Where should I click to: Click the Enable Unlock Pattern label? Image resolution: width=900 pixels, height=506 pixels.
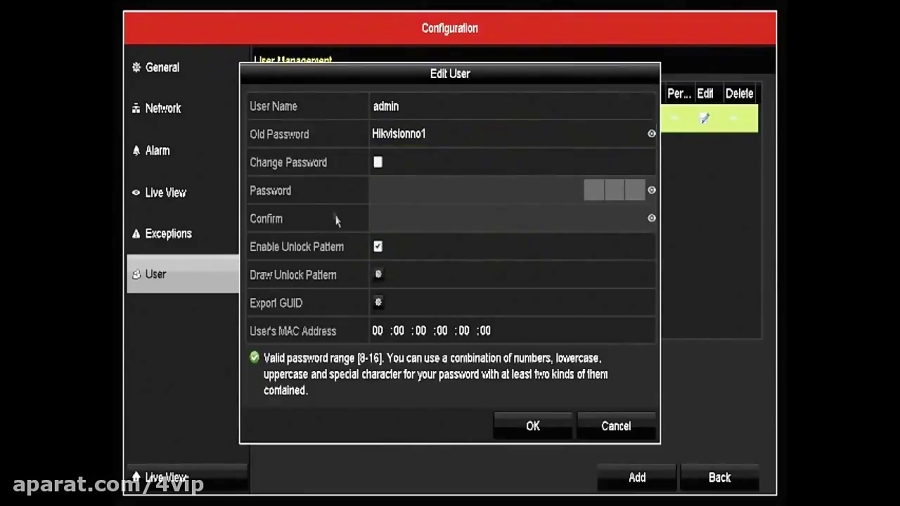click(x=297, y=247)
